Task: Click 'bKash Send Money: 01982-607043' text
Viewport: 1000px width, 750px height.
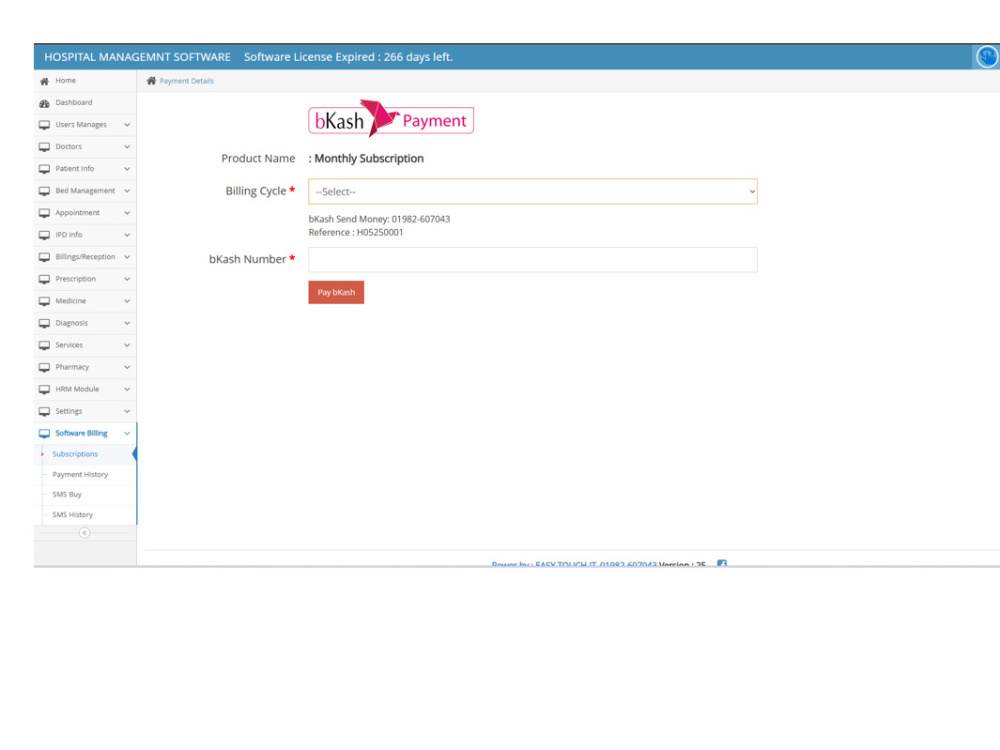Action: (x=379, y=219)
